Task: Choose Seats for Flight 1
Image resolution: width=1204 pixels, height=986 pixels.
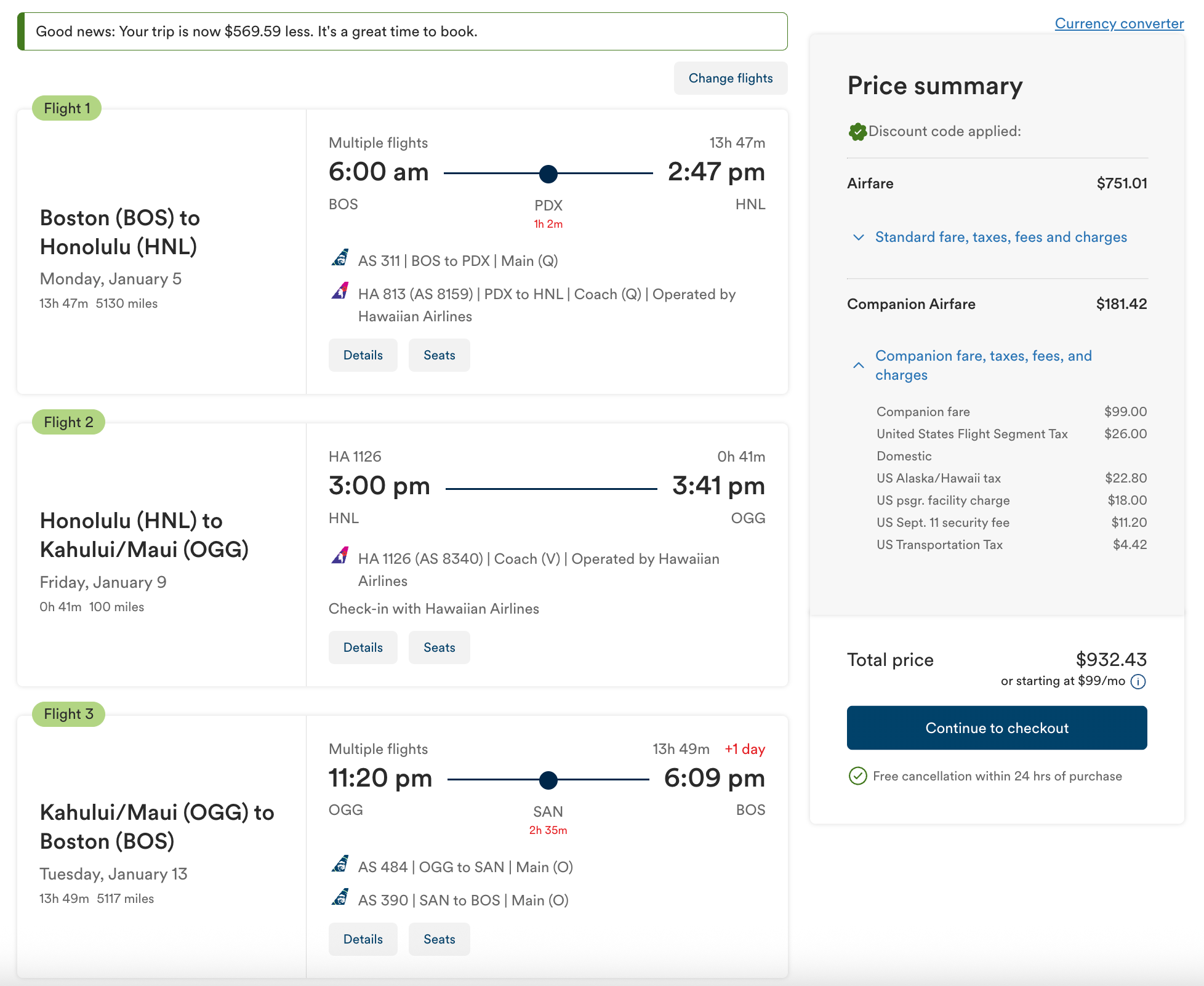Action: 439,355
